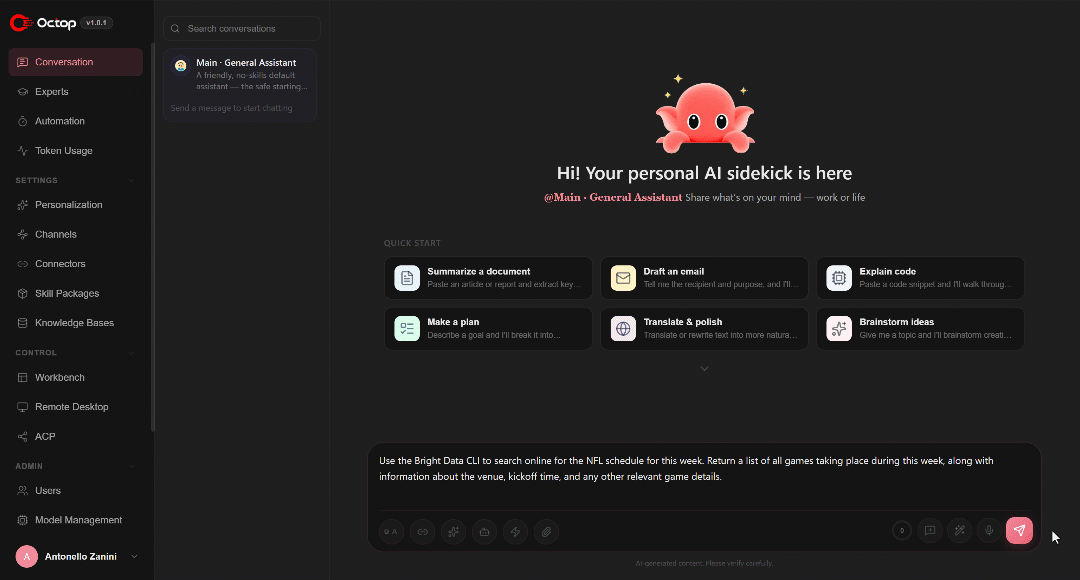This screenshot has height=580, width=1080.
Task: Click the @Main · General Assistant mention link
Action: (x=613, y=198)
